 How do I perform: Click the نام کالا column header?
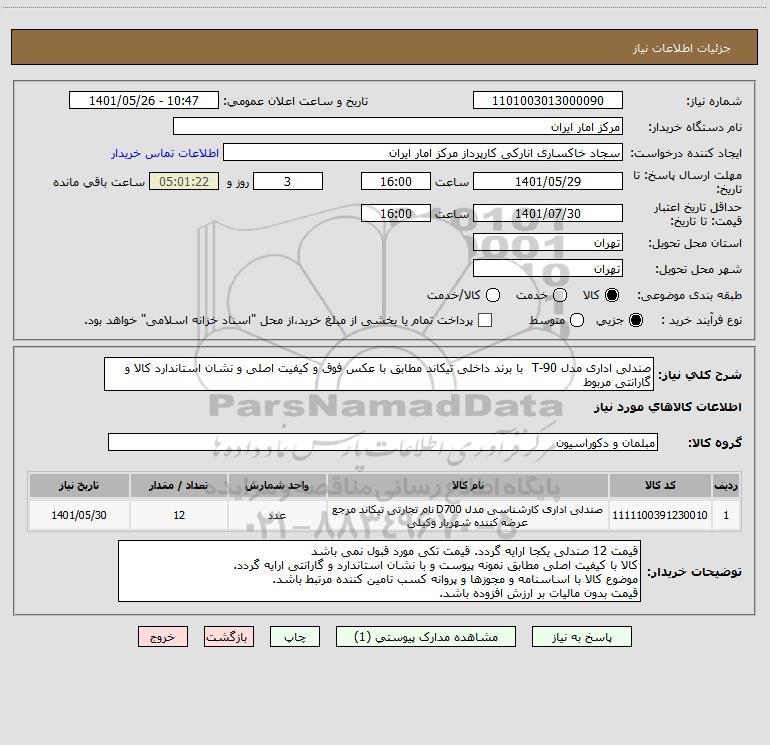point(468,485)
